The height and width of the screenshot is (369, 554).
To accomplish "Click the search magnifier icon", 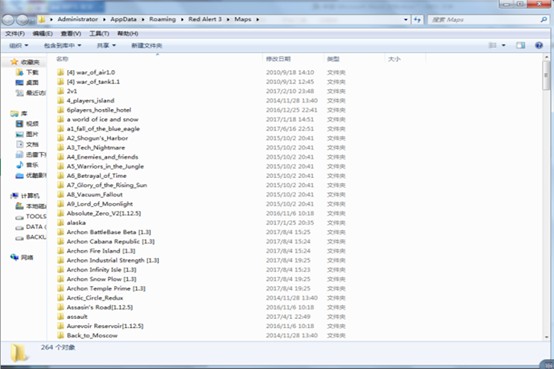I will (x=543, y=19).
